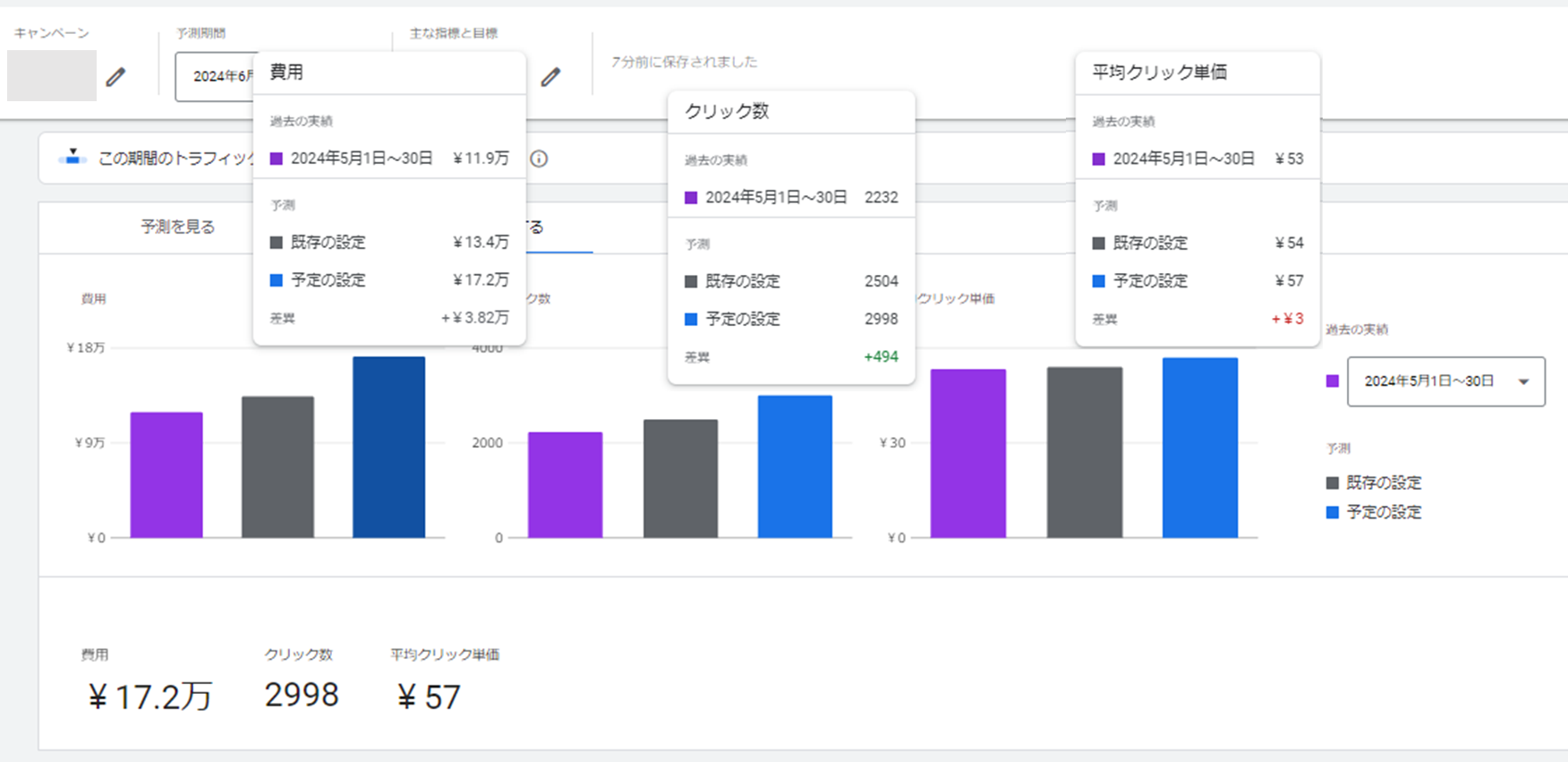The image size is (1568, 762).
Task: Click the pencil edit icon beside campaign
Action: (115, 77)
